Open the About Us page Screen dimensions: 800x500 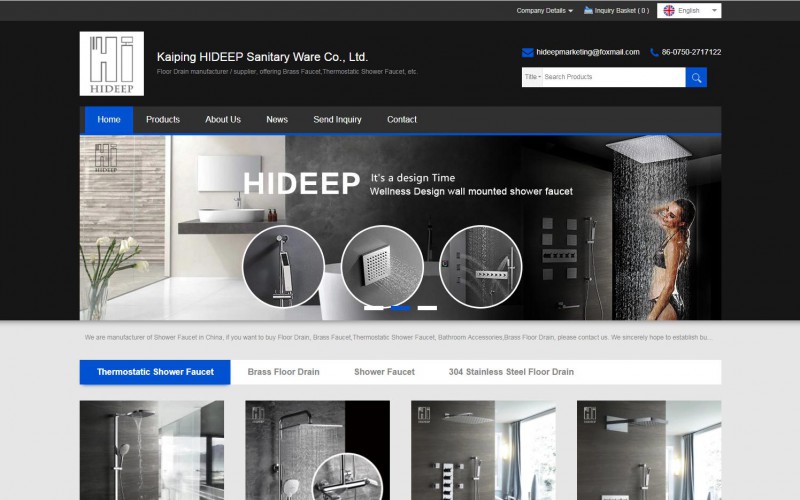223,120
